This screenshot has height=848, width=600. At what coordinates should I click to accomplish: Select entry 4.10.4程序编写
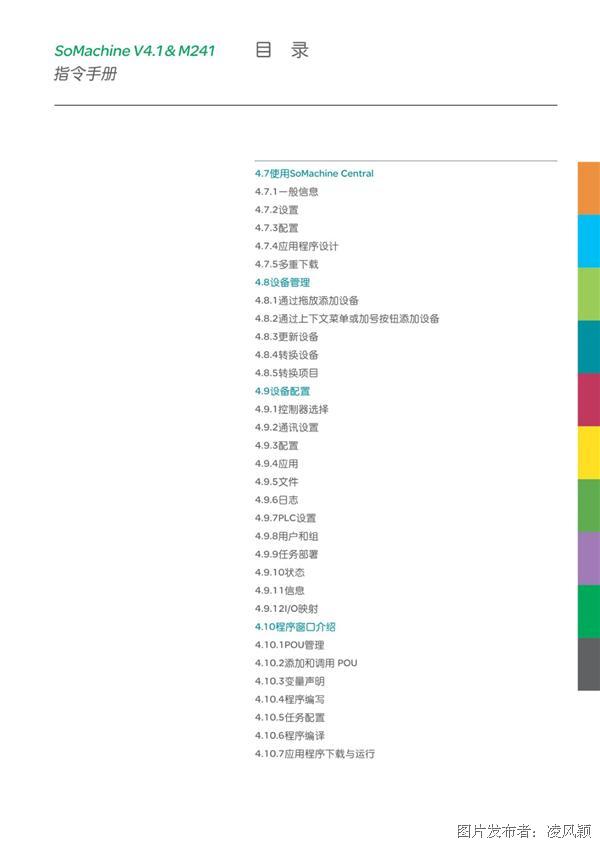coord(289,699)
